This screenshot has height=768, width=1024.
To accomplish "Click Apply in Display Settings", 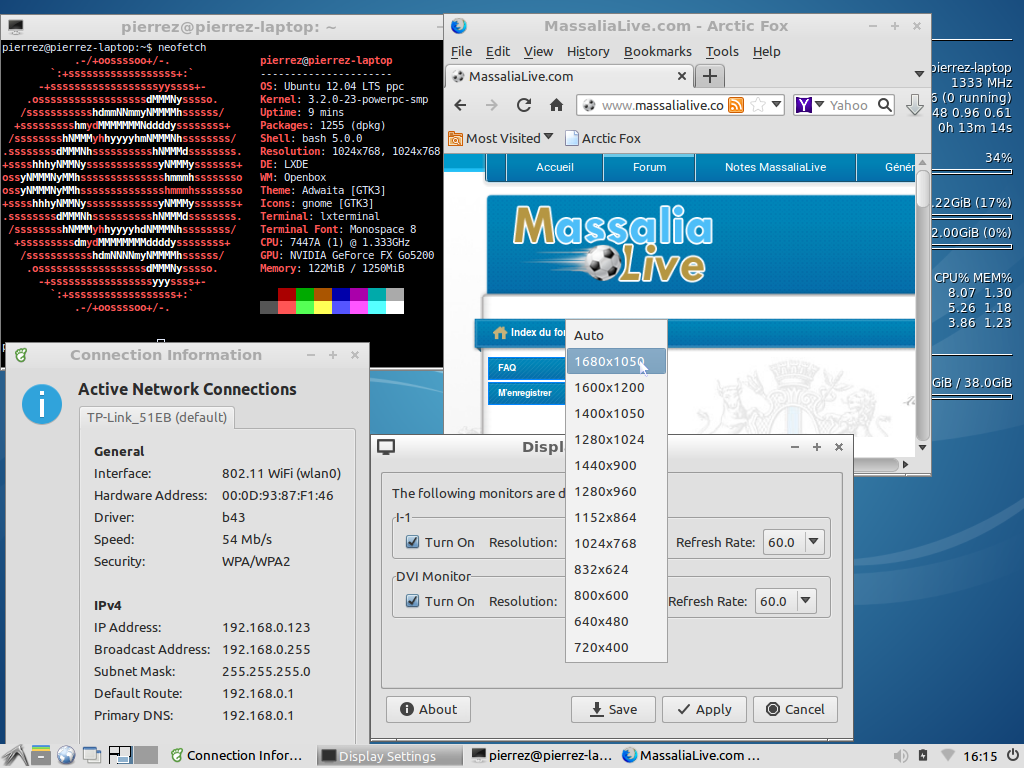I will coord(704,709).
